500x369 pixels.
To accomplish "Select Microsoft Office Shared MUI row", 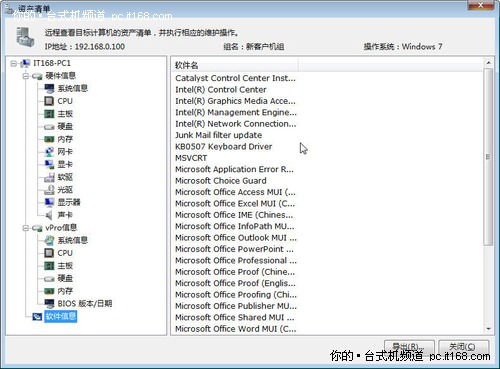I will coord(235,318).
